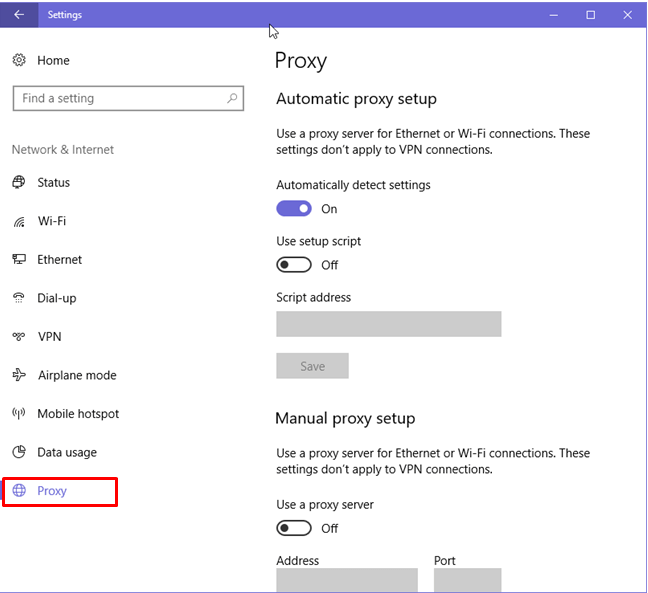Click the proxy Address field
648x593 pixels.
click(x=347, y=580)
